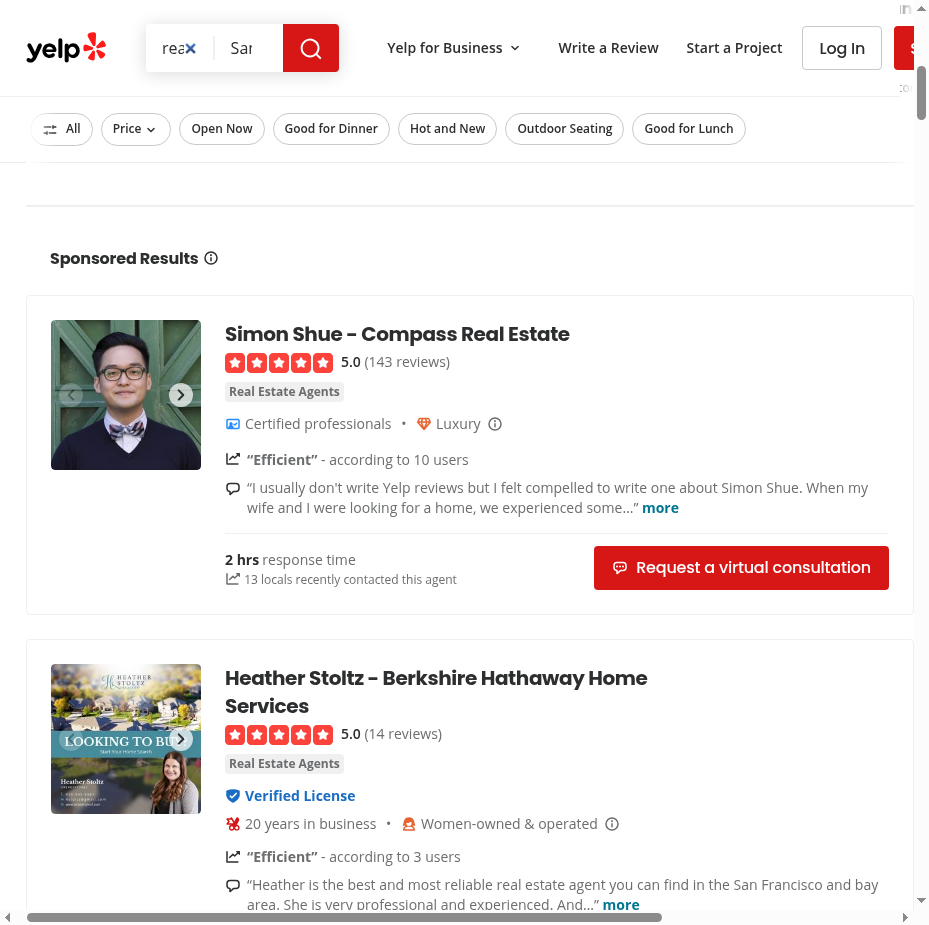Viewport: 929px width, 925px height.
Task: Click "2 hrs response time" text
Action: (x=290, y=560)
